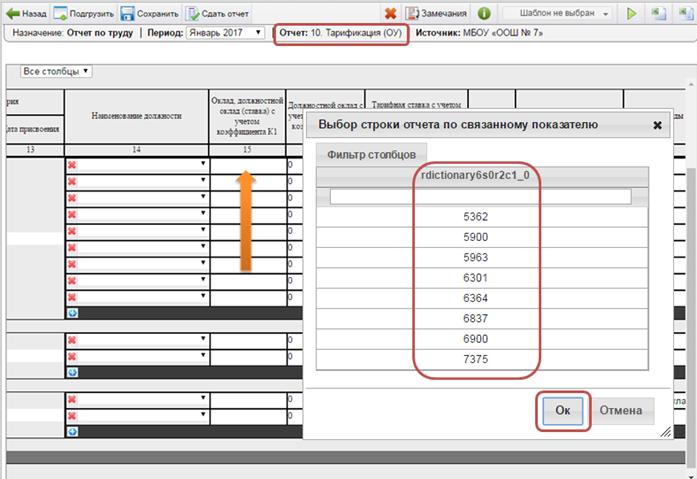Click the filter input field under rdictionary header
Viewport: 697px width, 479px height.
tap(481, 197)
